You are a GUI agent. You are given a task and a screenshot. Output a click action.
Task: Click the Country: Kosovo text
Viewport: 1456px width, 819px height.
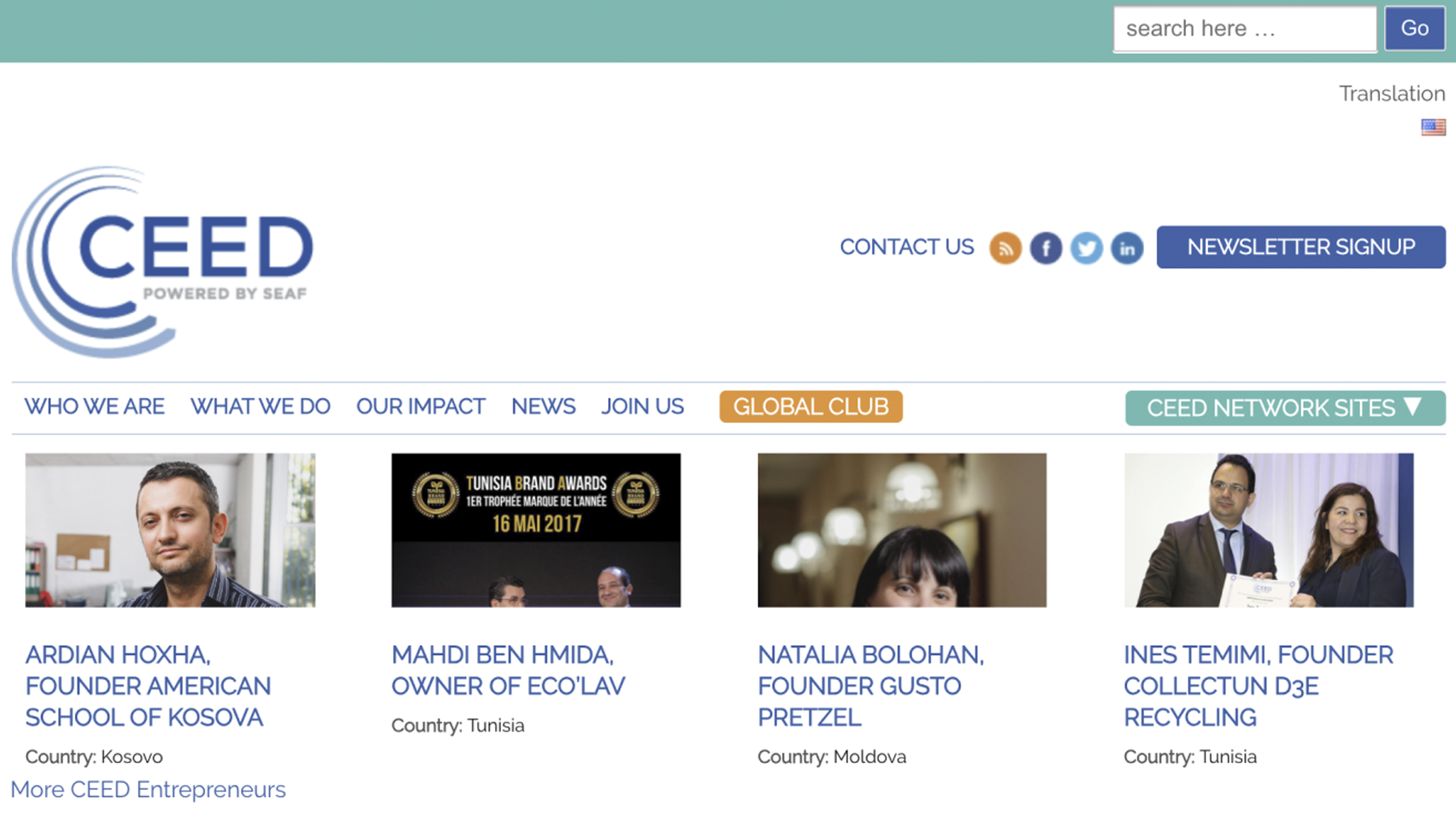94,757
